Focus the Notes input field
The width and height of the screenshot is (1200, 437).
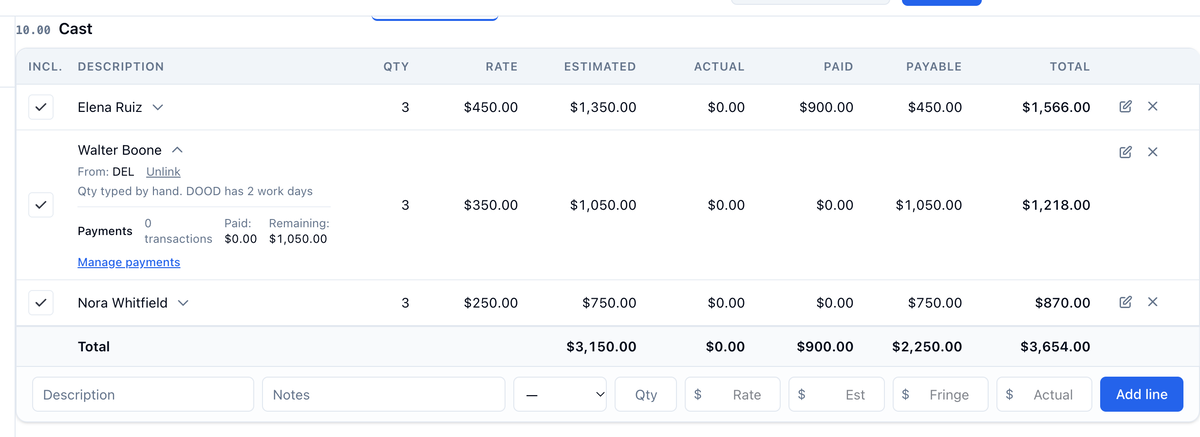point(384,394)
